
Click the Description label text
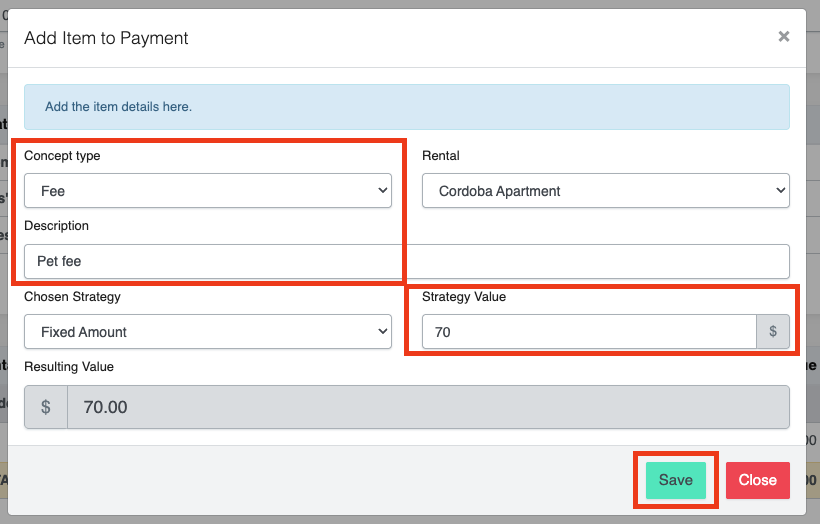56,226
